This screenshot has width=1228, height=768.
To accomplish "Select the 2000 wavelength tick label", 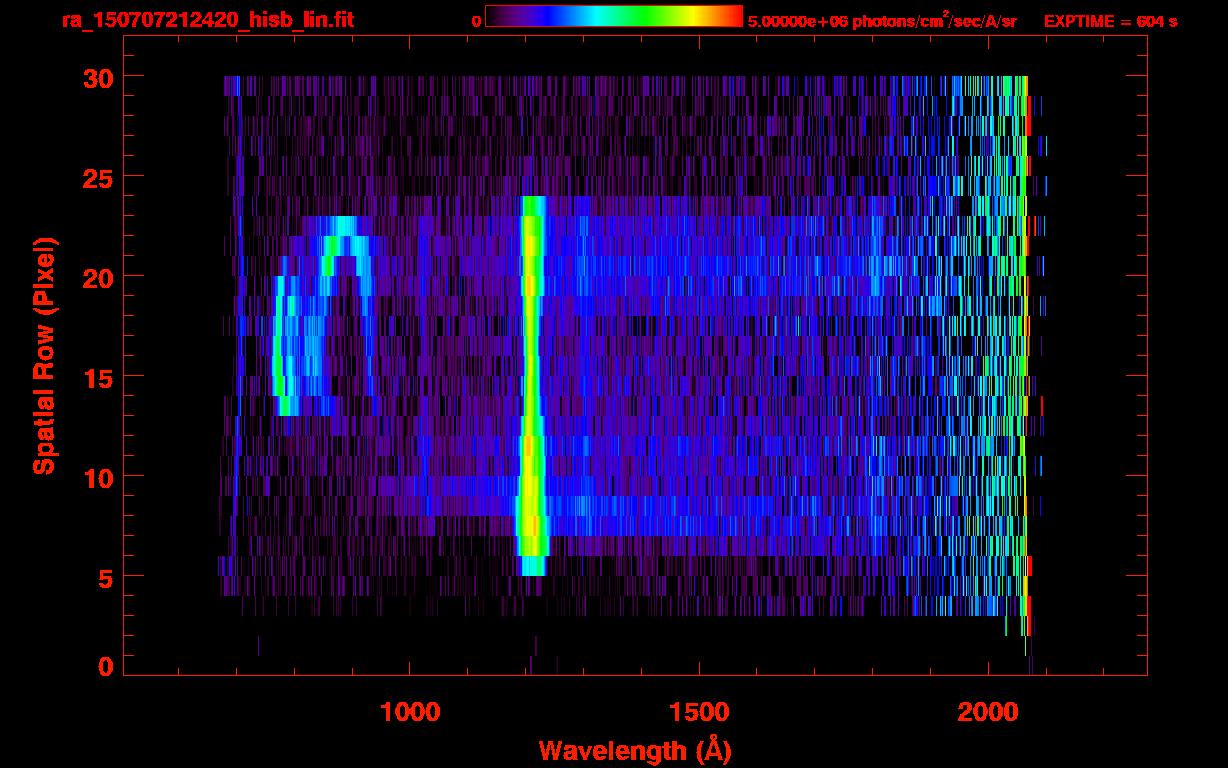I will point(987,712).
